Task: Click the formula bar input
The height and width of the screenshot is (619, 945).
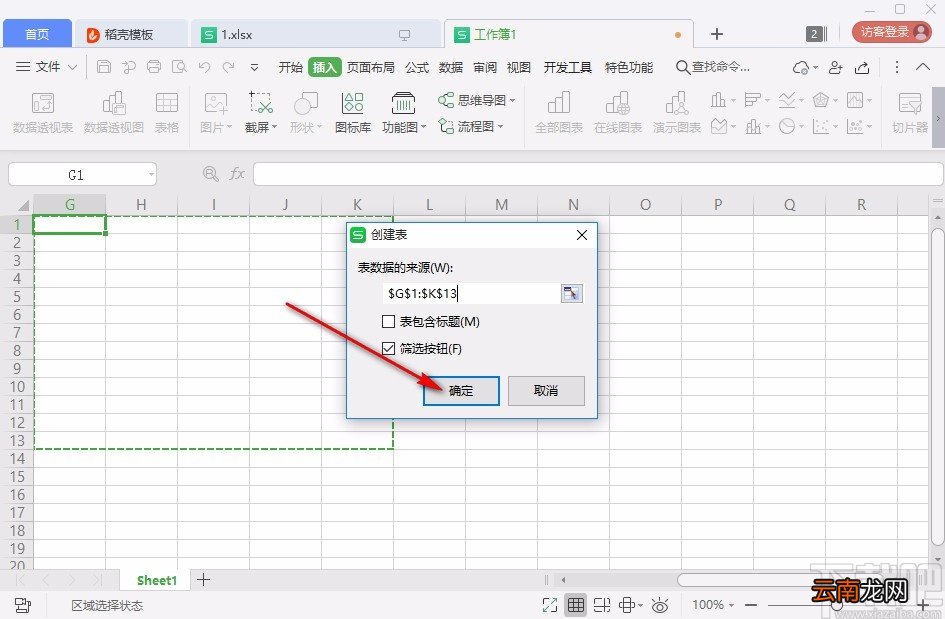Action: point(598,174)
